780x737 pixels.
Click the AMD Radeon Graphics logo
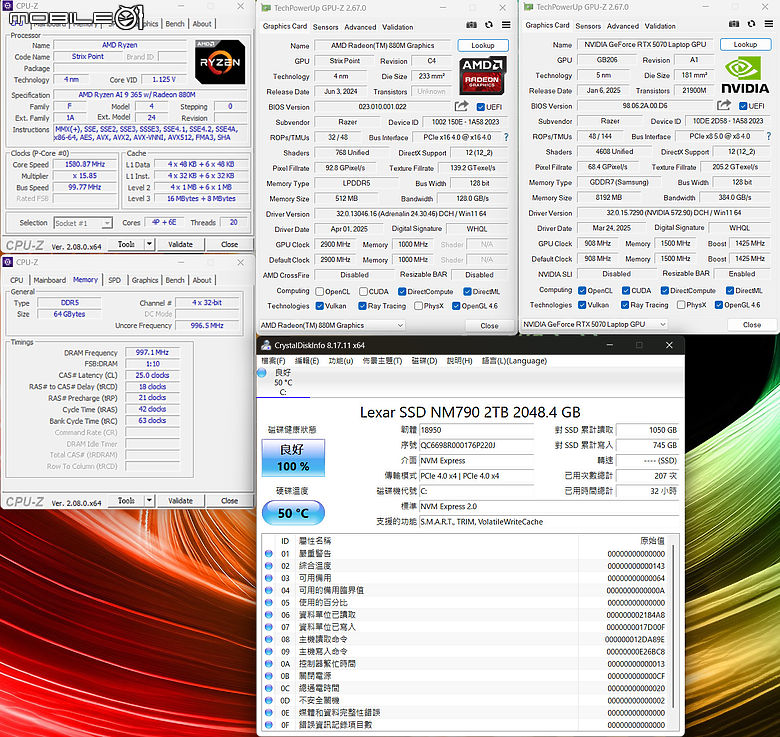tap(482, 75)
